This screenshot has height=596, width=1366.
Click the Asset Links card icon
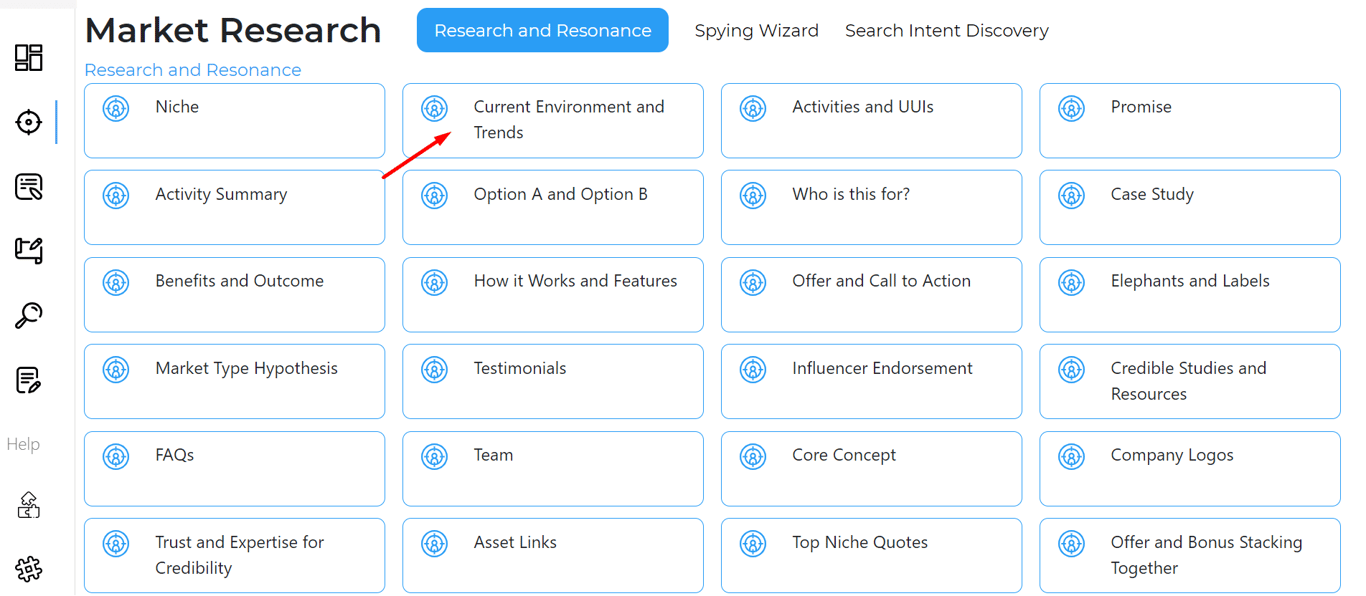(435, 543)
